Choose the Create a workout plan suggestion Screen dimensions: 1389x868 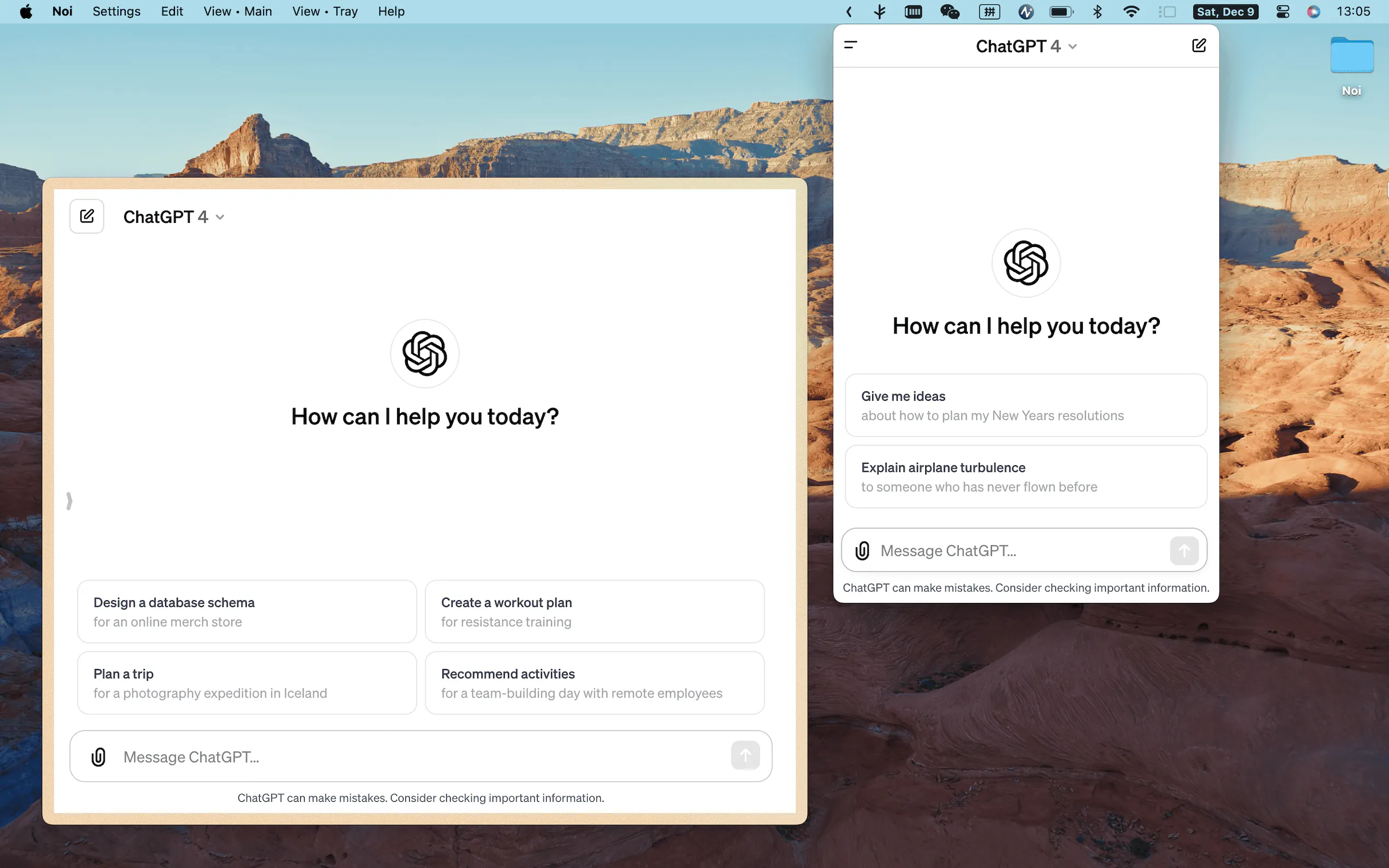594,612
